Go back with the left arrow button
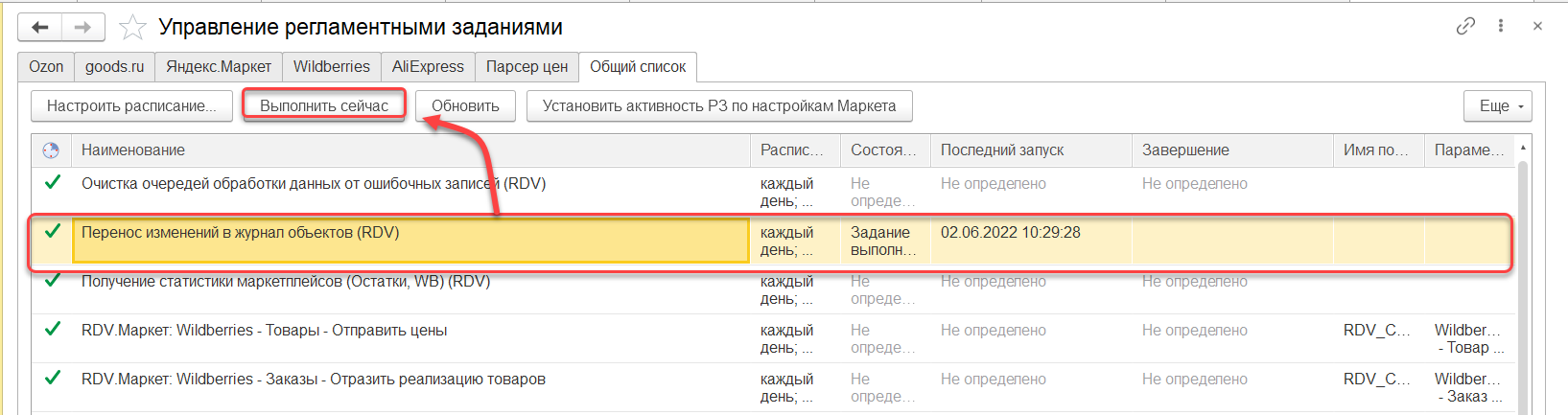Viewport: 1568px width, 415px height. click(x=40, y=28)
